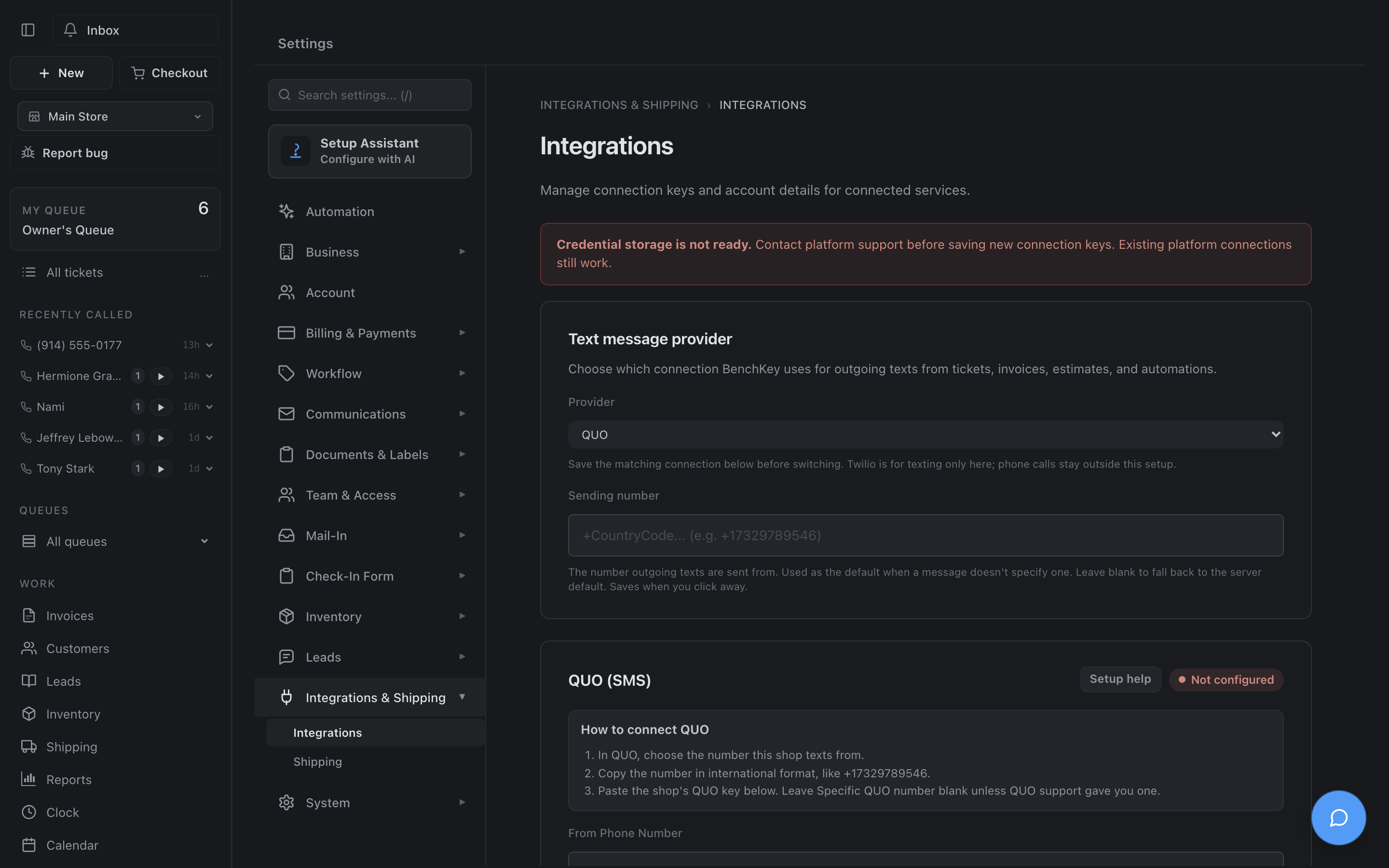Play Jeffrey Lebowski call recording
Screen dimensions: 1389x868
[161, 438]
